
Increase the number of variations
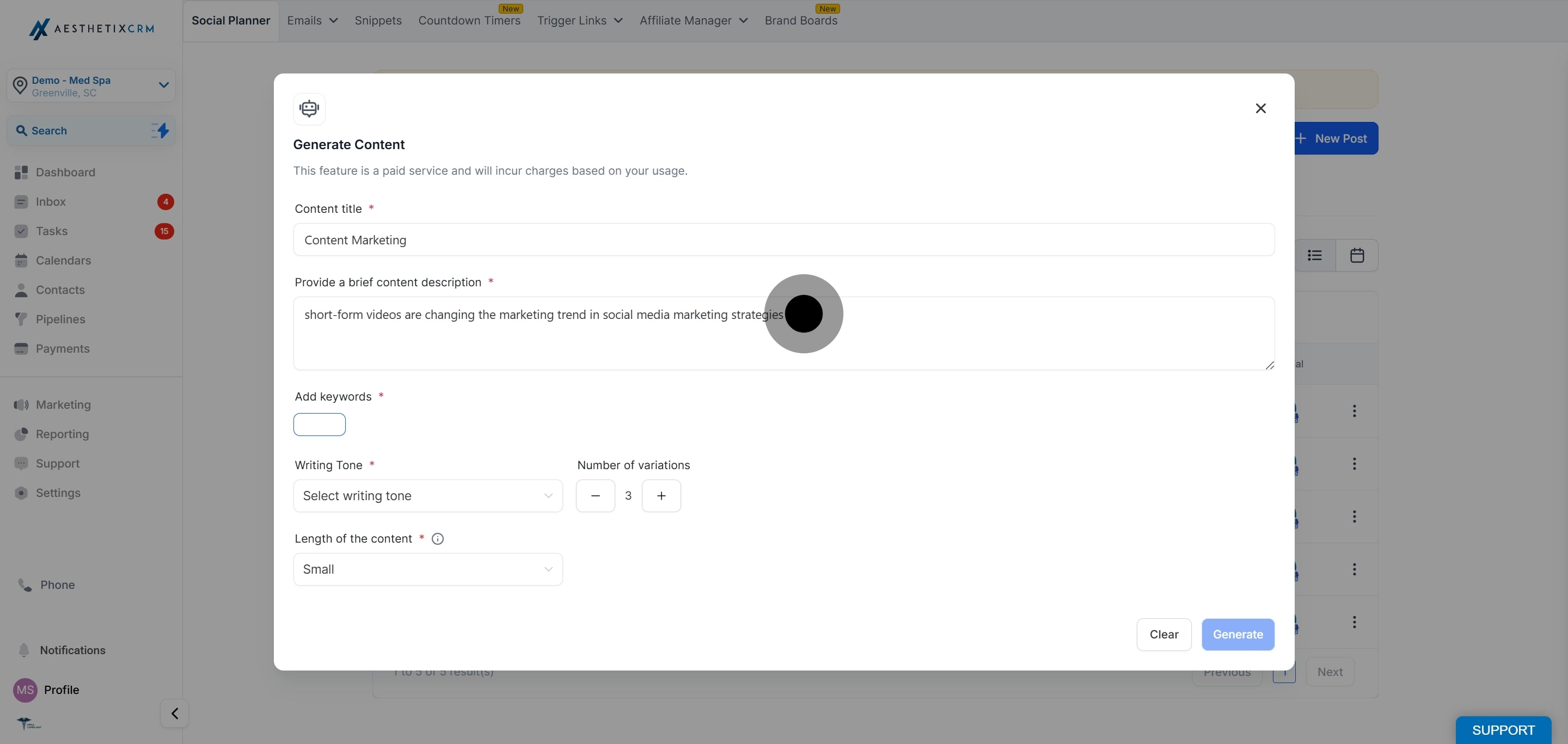(661, 496)
